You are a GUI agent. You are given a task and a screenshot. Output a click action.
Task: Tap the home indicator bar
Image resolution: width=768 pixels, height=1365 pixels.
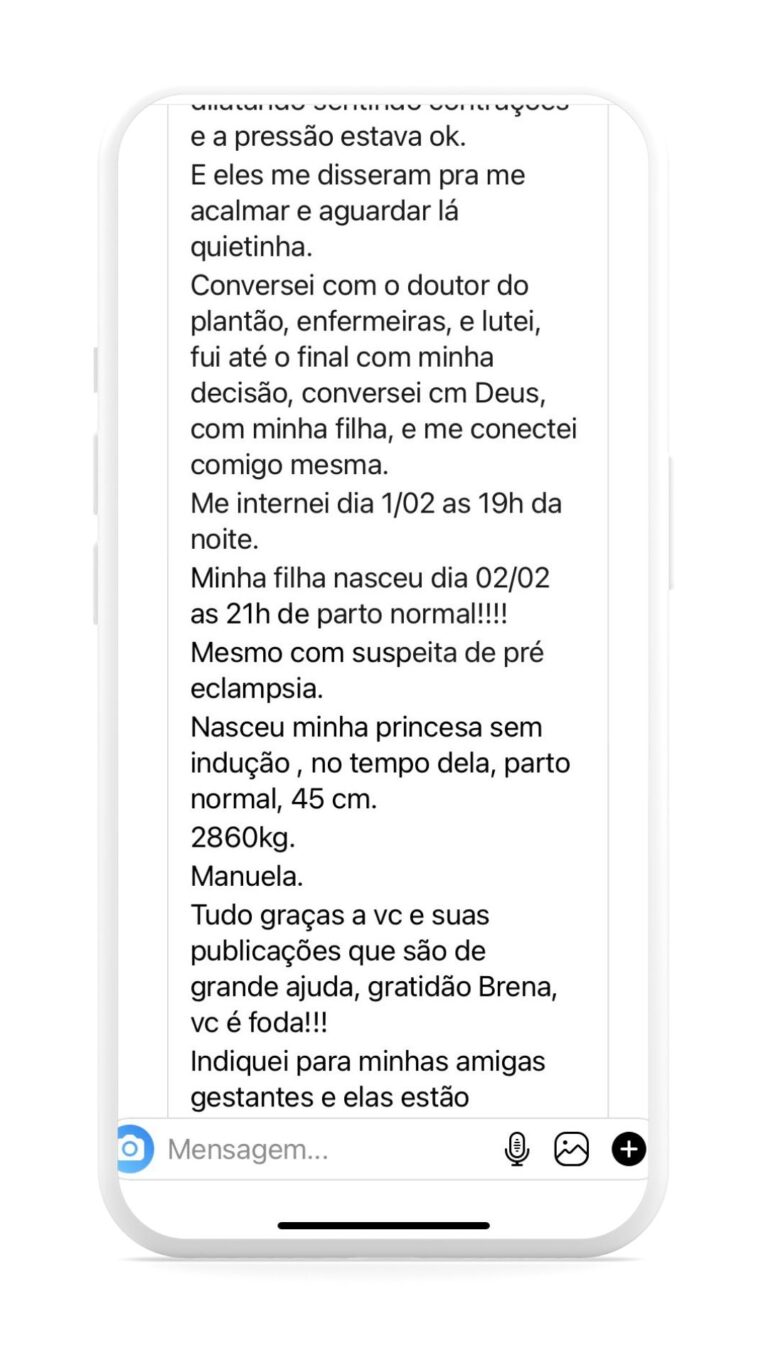pos(384,1225)
